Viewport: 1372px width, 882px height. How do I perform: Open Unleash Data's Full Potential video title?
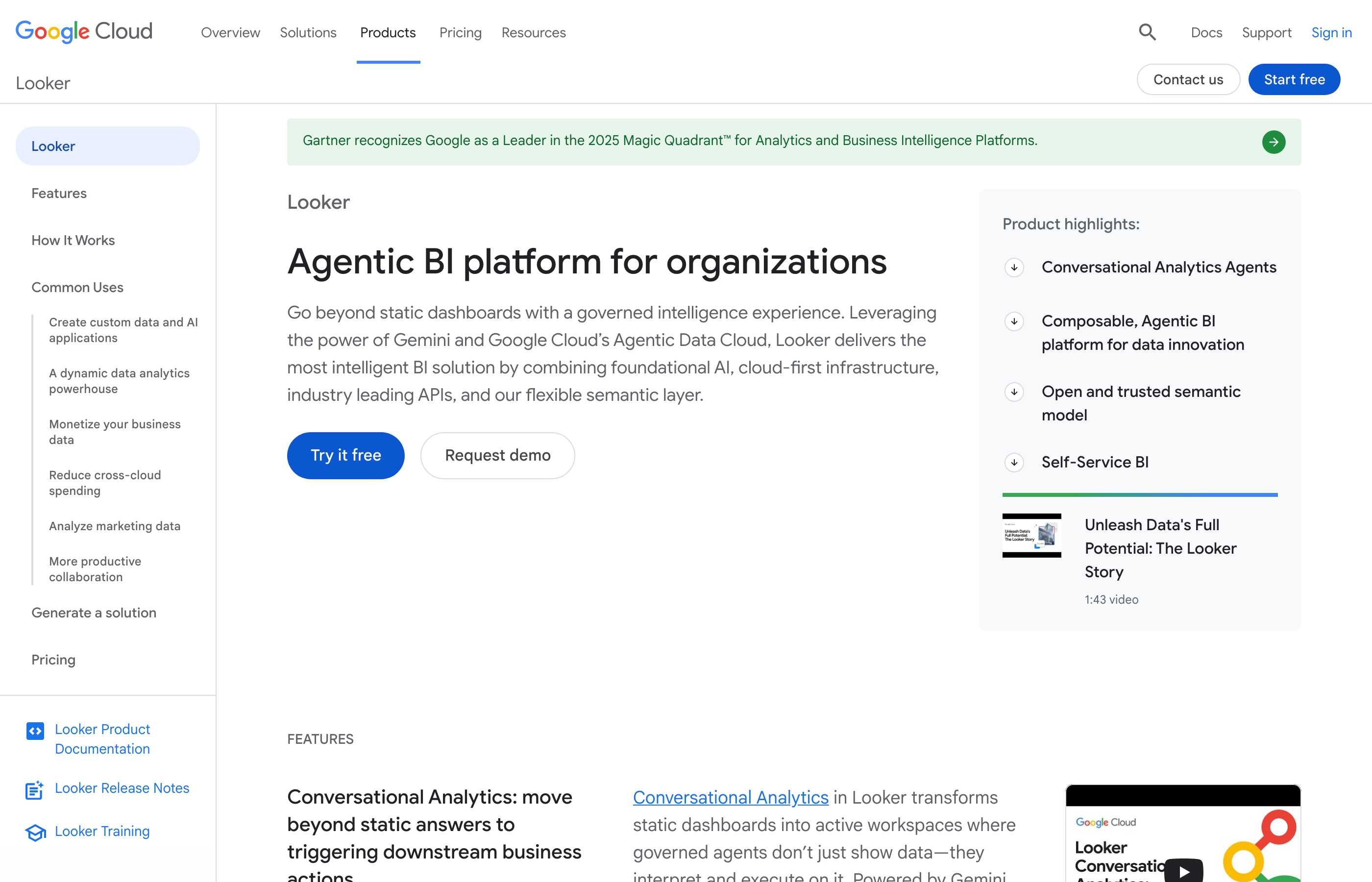tap(1160, 548)
